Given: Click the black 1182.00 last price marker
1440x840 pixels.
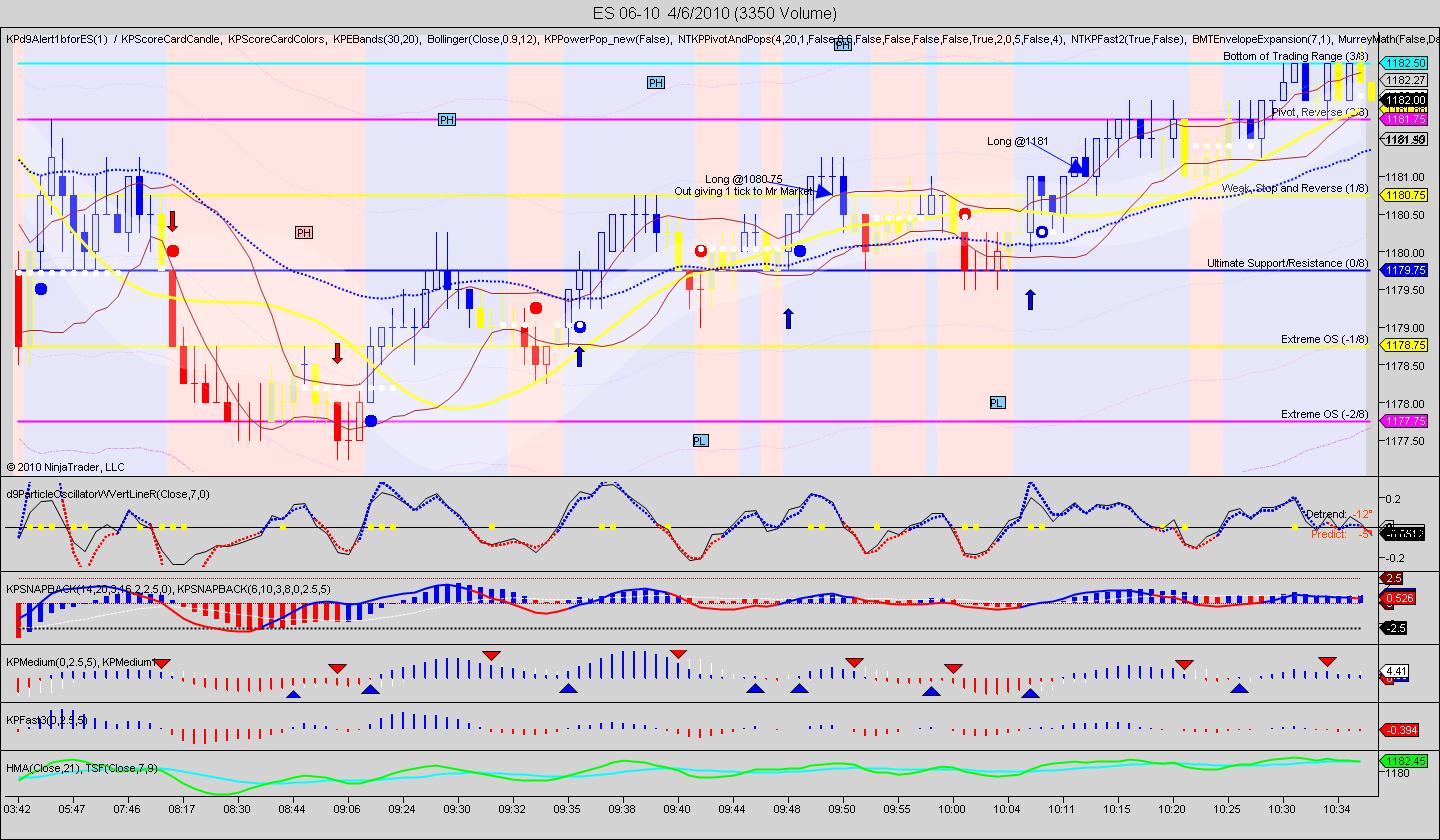Looking at the screenshot, I should (x=1403, y=100).
